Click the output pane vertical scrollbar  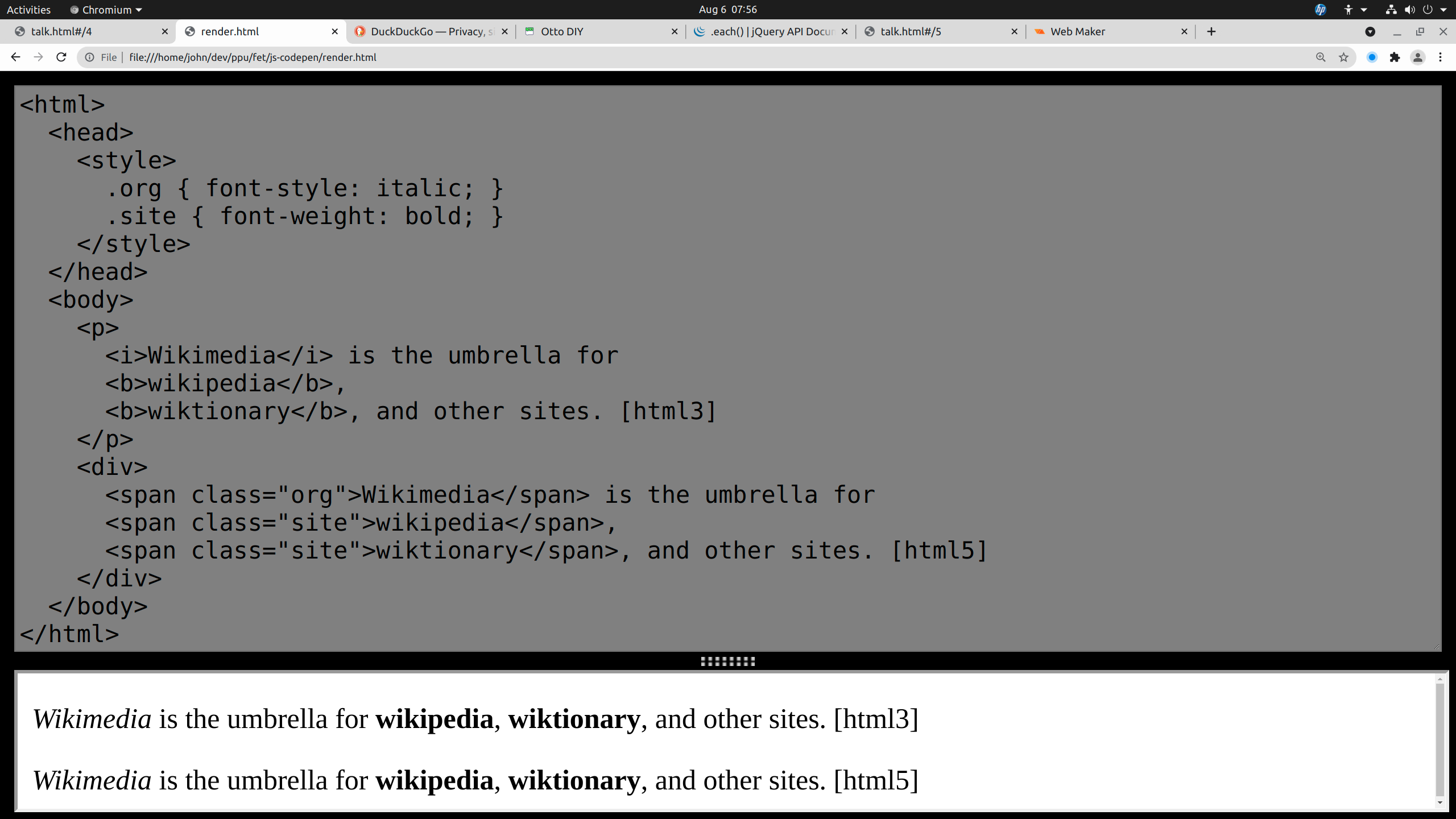1440,739
